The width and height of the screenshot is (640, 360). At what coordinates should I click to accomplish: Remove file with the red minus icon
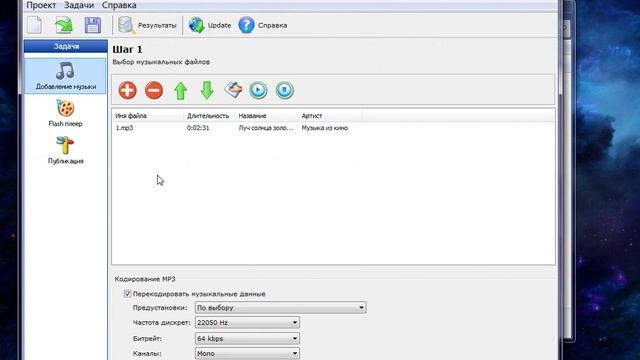point(154,90)
